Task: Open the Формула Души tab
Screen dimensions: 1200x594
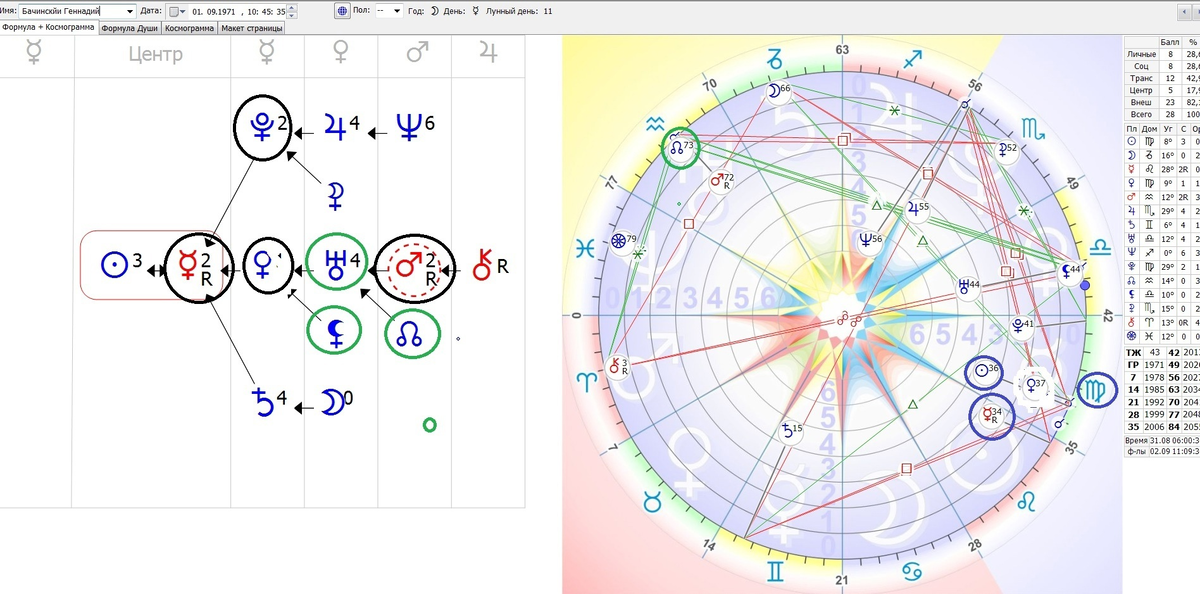Action: pos(130,28)
